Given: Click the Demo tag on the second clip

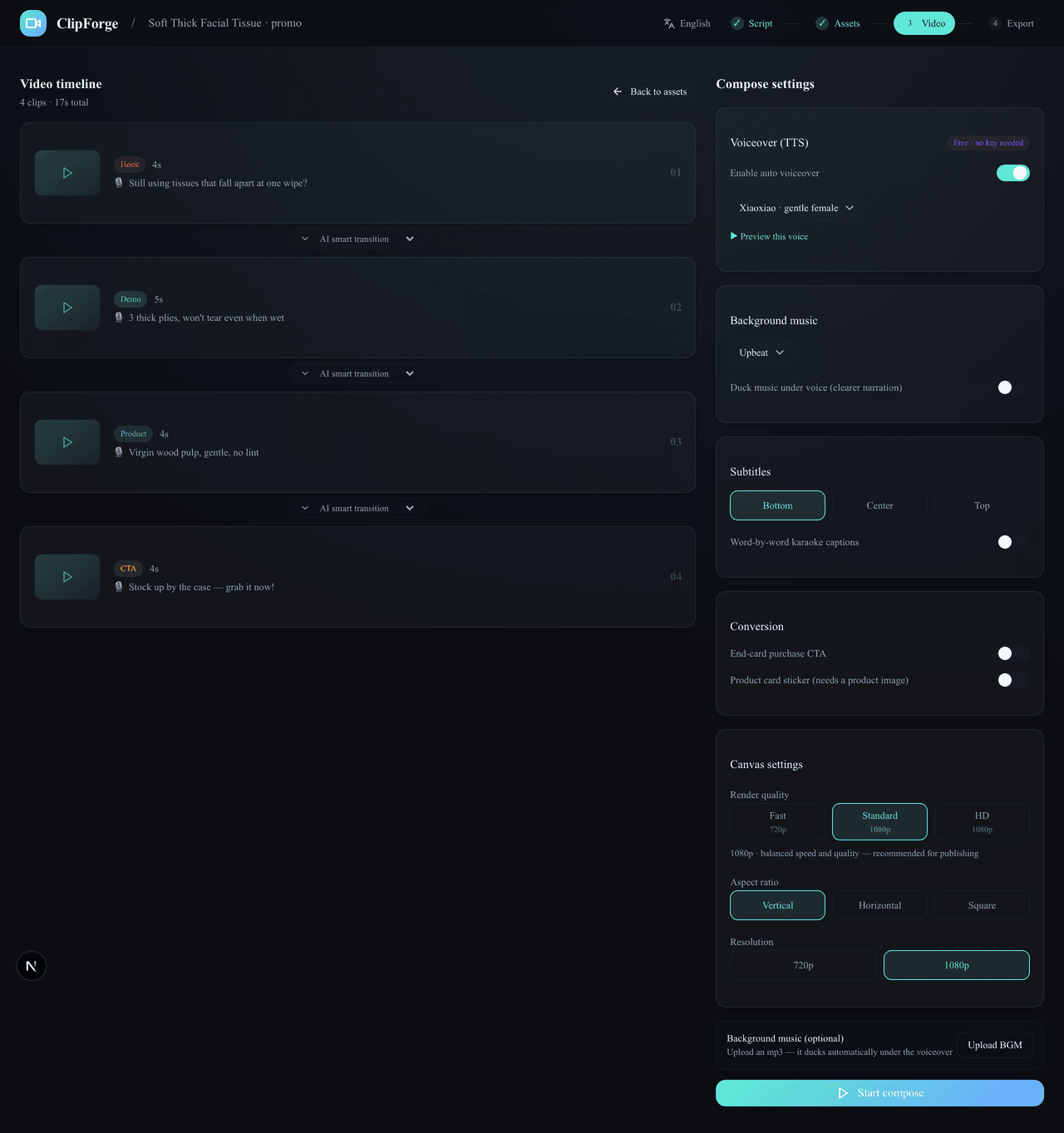Looking at the screenshot, I should tap(131, 299).
